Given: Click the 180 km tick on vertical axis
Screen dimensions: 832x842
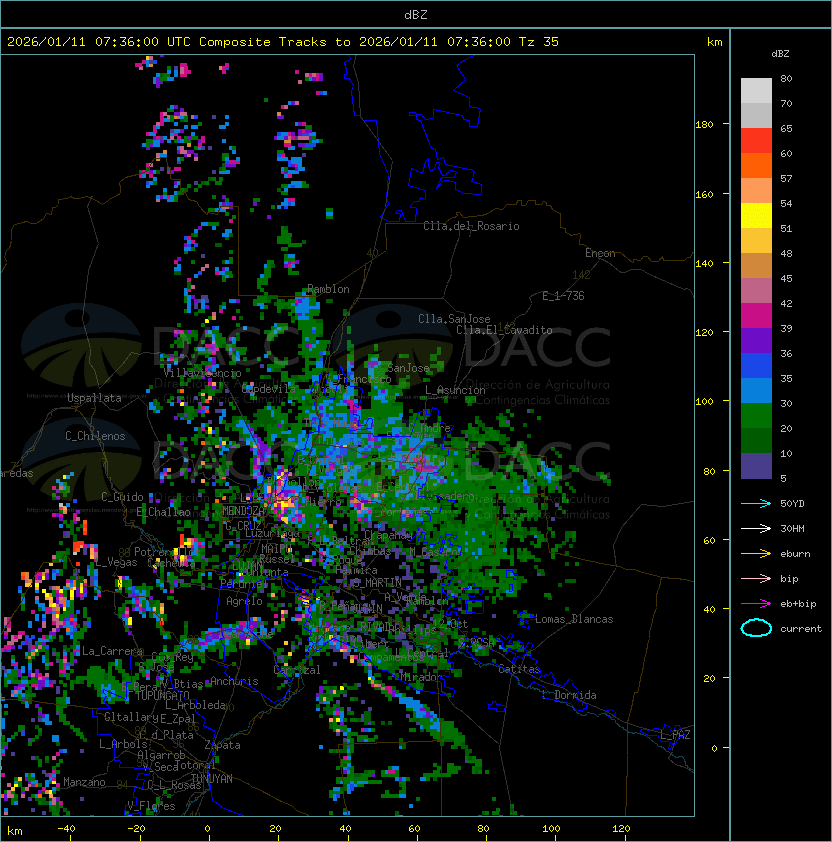Looking at the screenshot, I should tap(704, 125).
